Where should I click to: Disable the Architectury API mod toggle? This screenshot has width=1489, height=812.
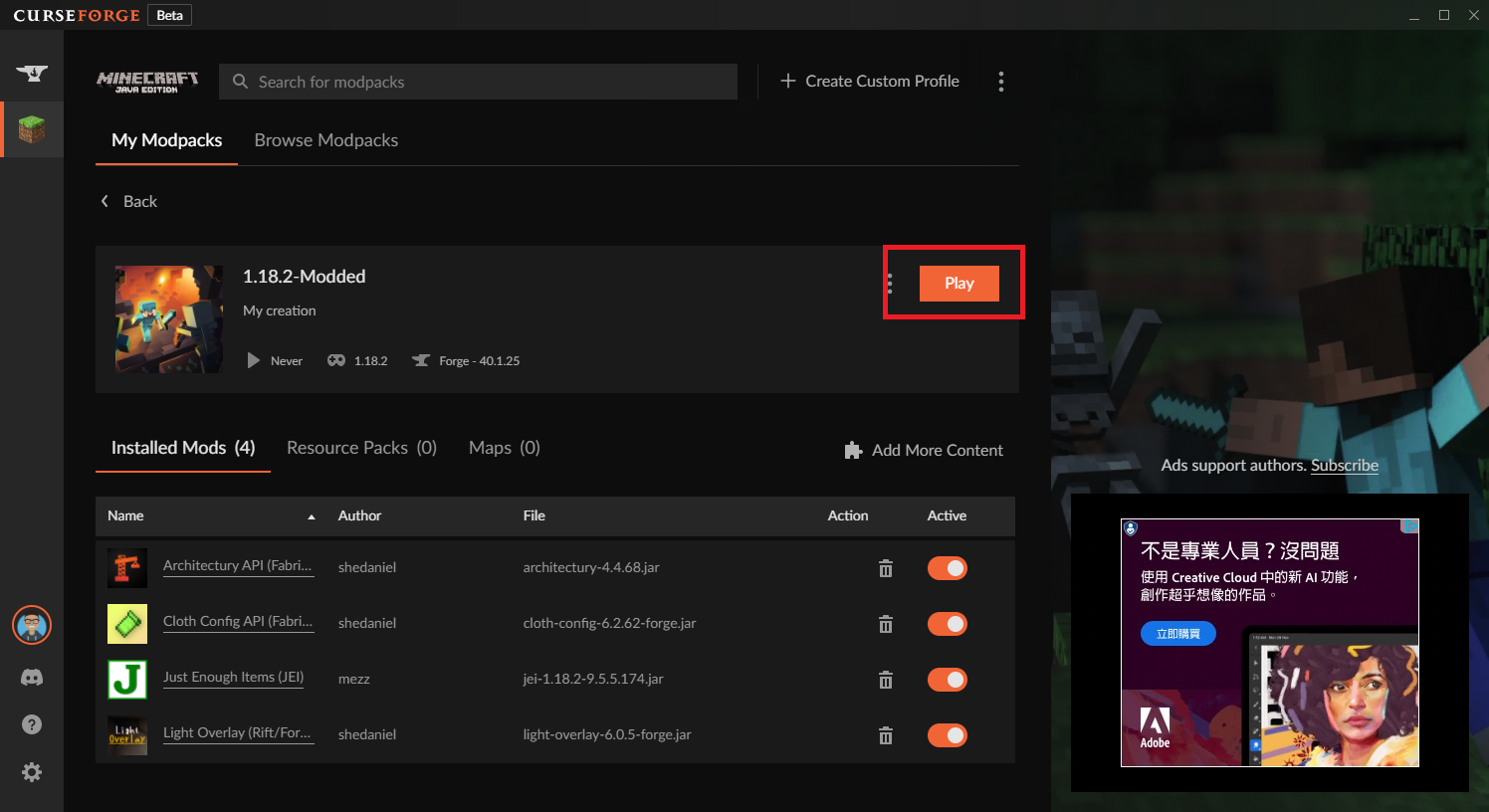947,568
